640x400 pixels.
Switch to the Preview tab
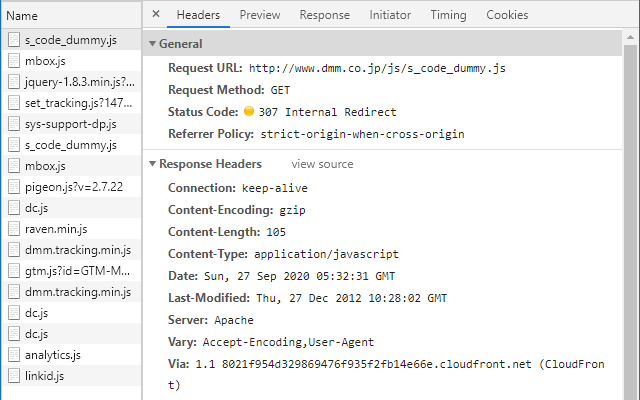point(260,15)
